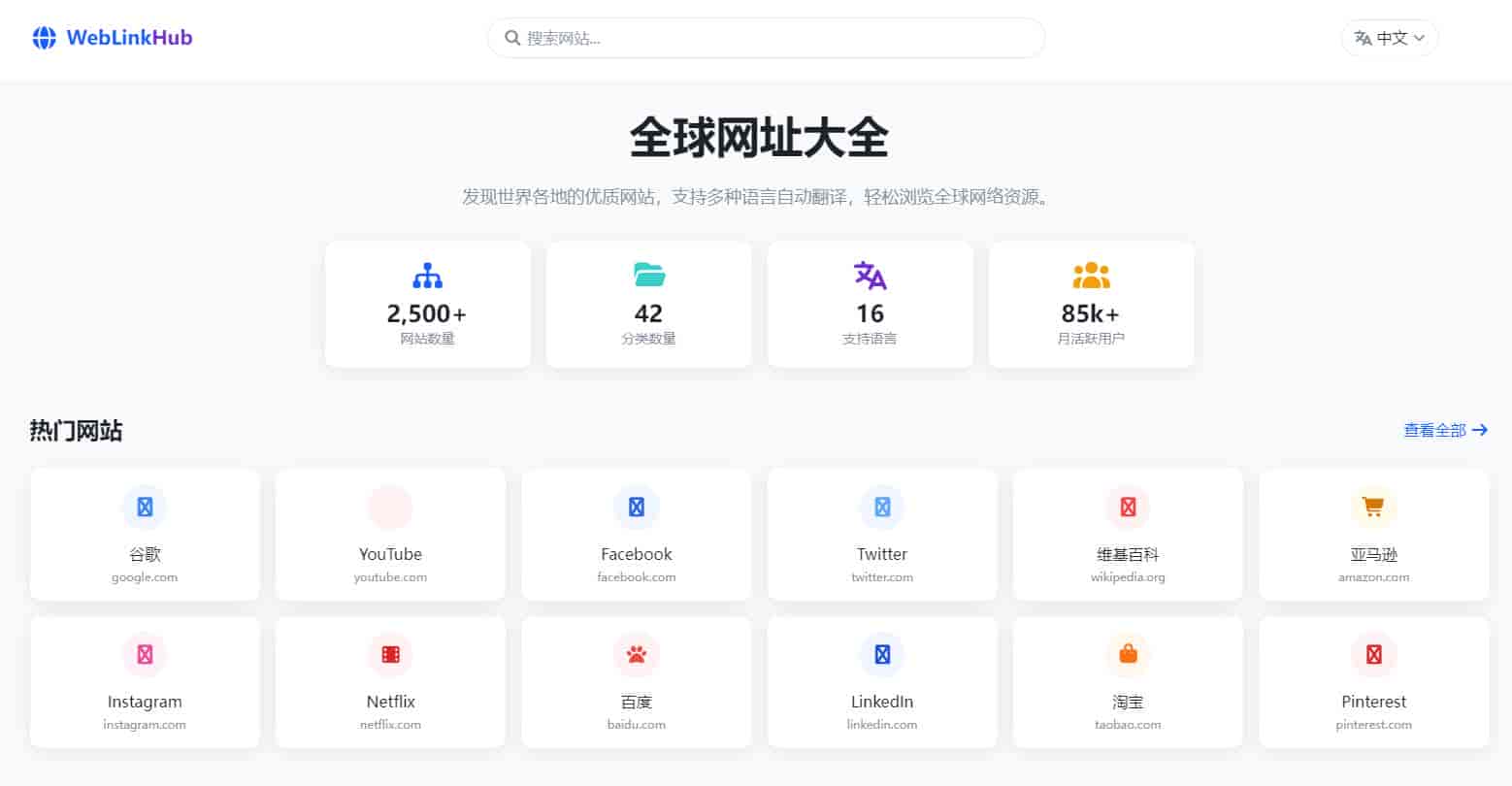Click the Netflix film icon
This screenshot has width=1512, height=786.
point(390,655)
